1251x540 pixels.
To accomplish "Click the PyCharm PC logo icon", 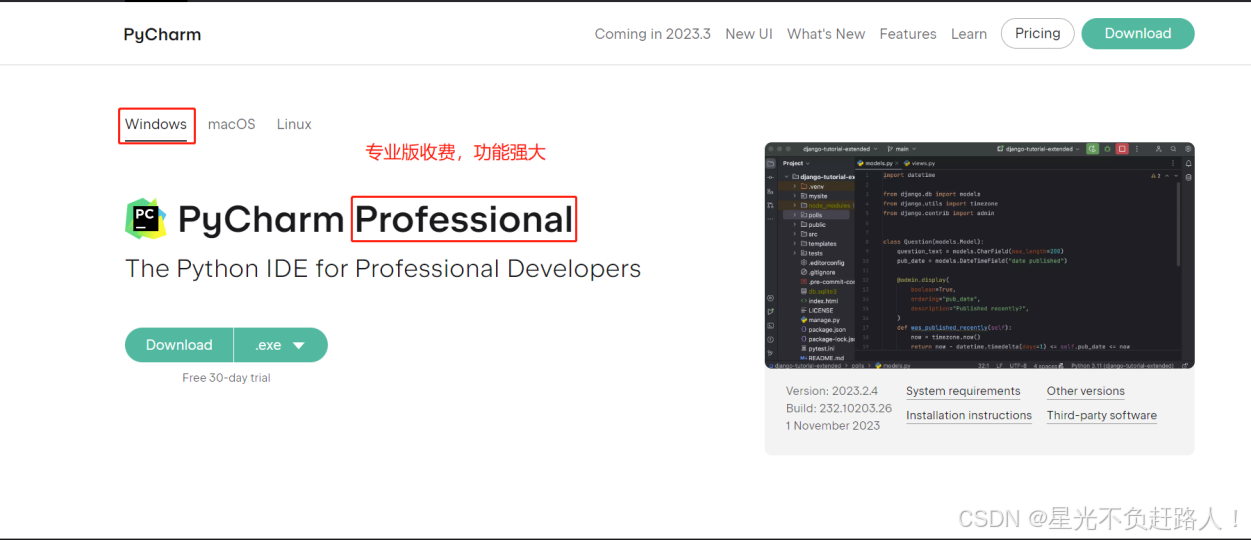I will (146, 219).
